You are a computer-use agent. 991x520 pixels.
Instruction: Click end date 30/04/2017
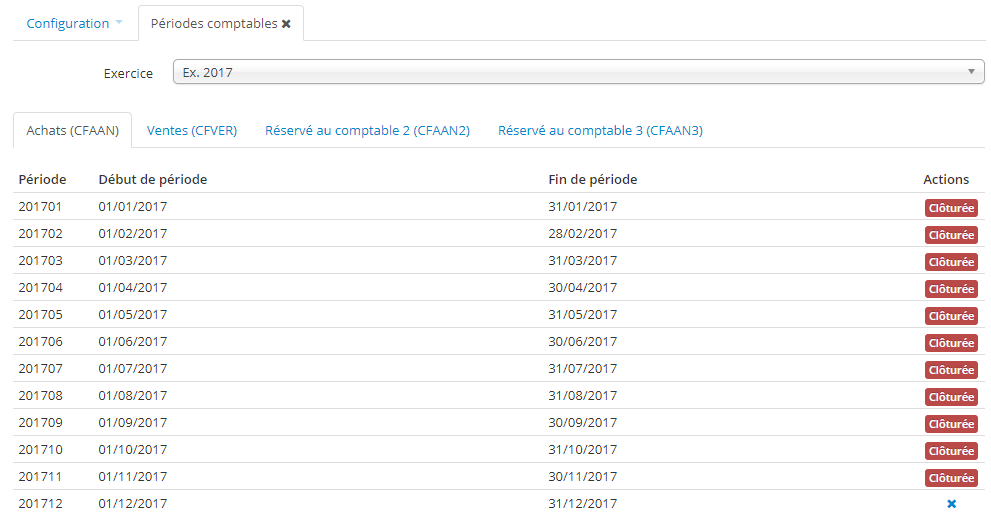583,287
